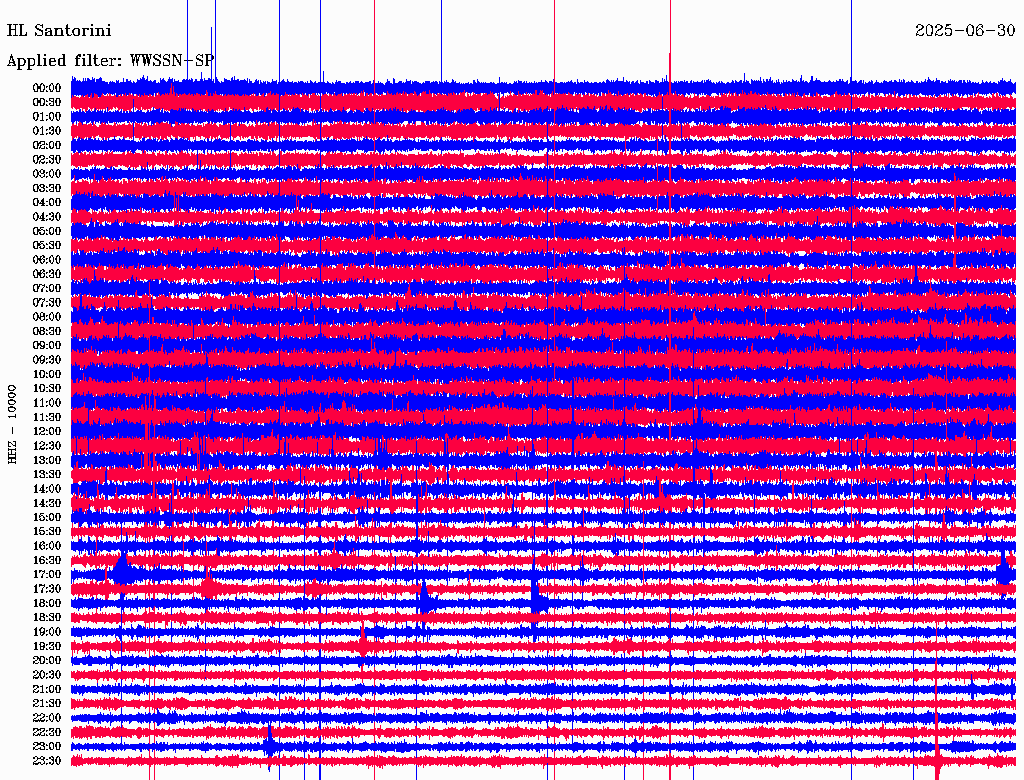Image resolution: width=1024 pixels, height=780 pixels.
Task: Click the 23:00 time label
Action: click(x=47, y=747)
